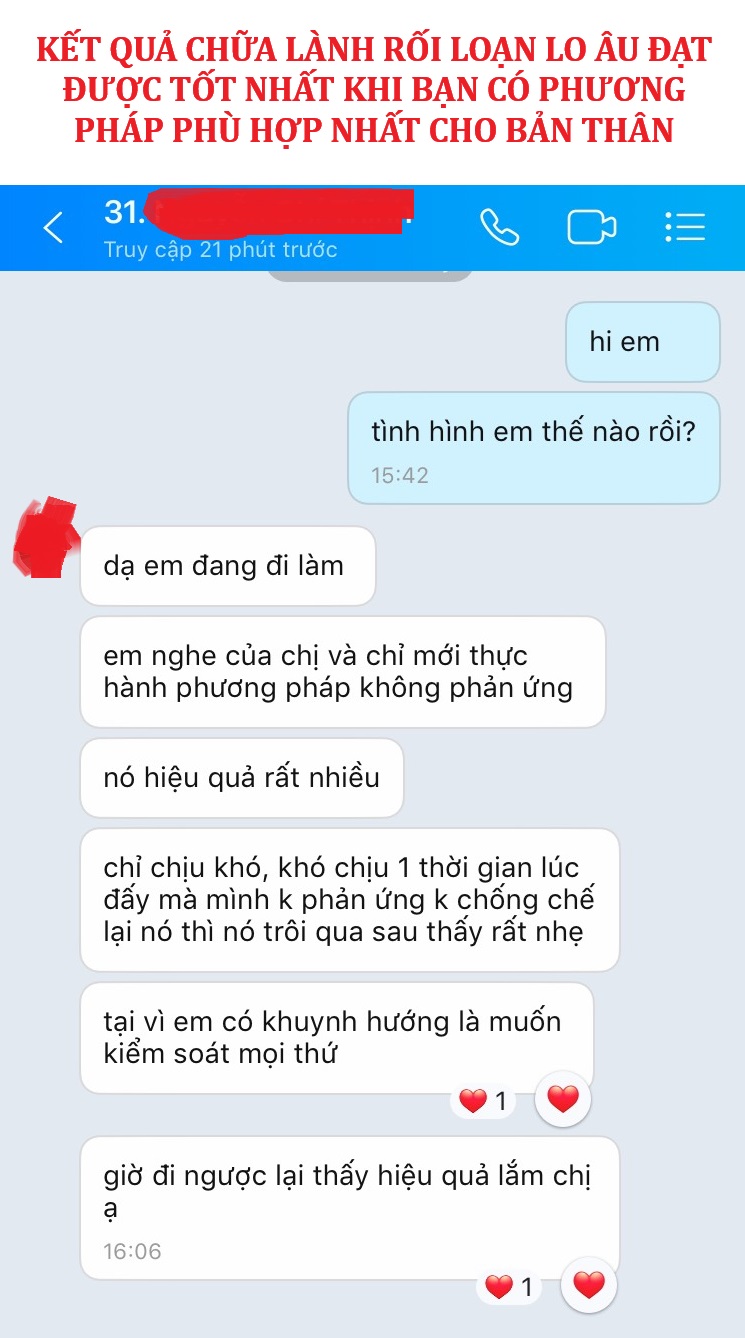Go back using the header arrow
Viewport: 745px width, 1338px height.
[53, 228]
